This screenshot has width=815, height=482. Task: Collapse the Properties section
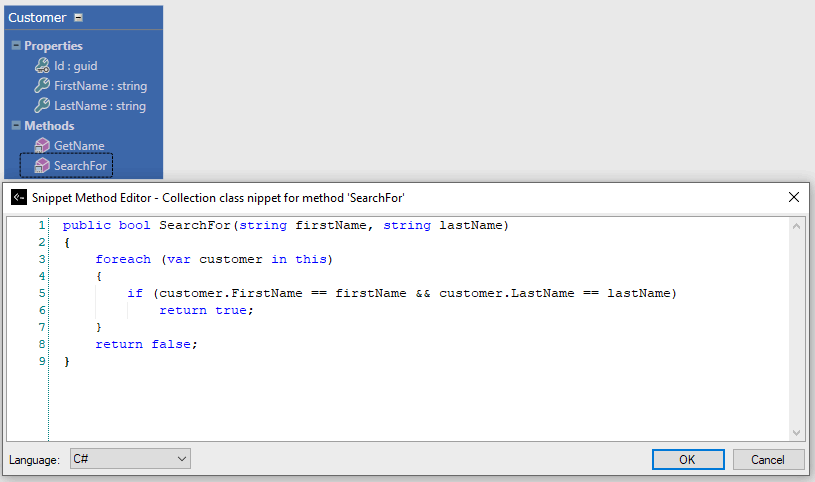point(16,46)
